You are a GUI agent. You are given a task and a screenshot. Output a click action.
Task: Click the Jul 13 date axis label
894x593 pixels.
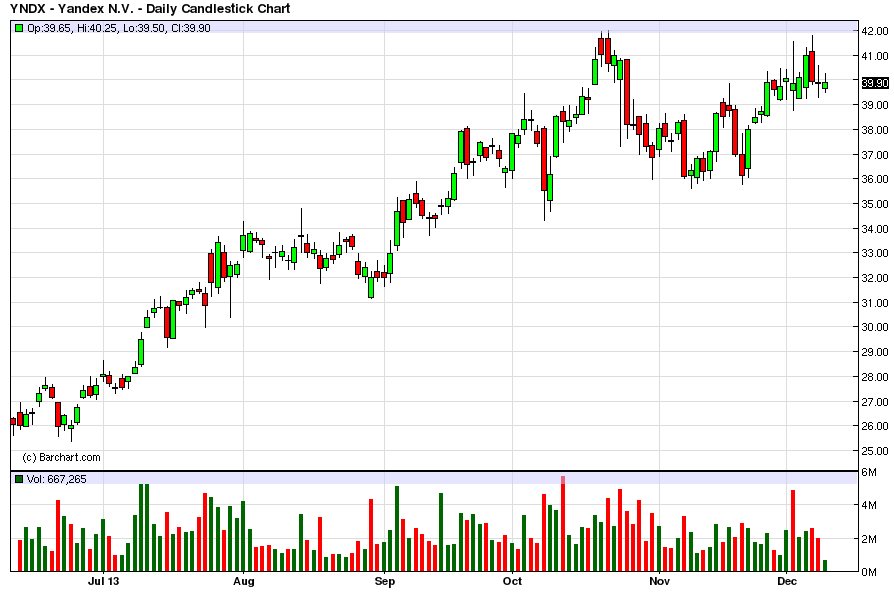point(103,581)
